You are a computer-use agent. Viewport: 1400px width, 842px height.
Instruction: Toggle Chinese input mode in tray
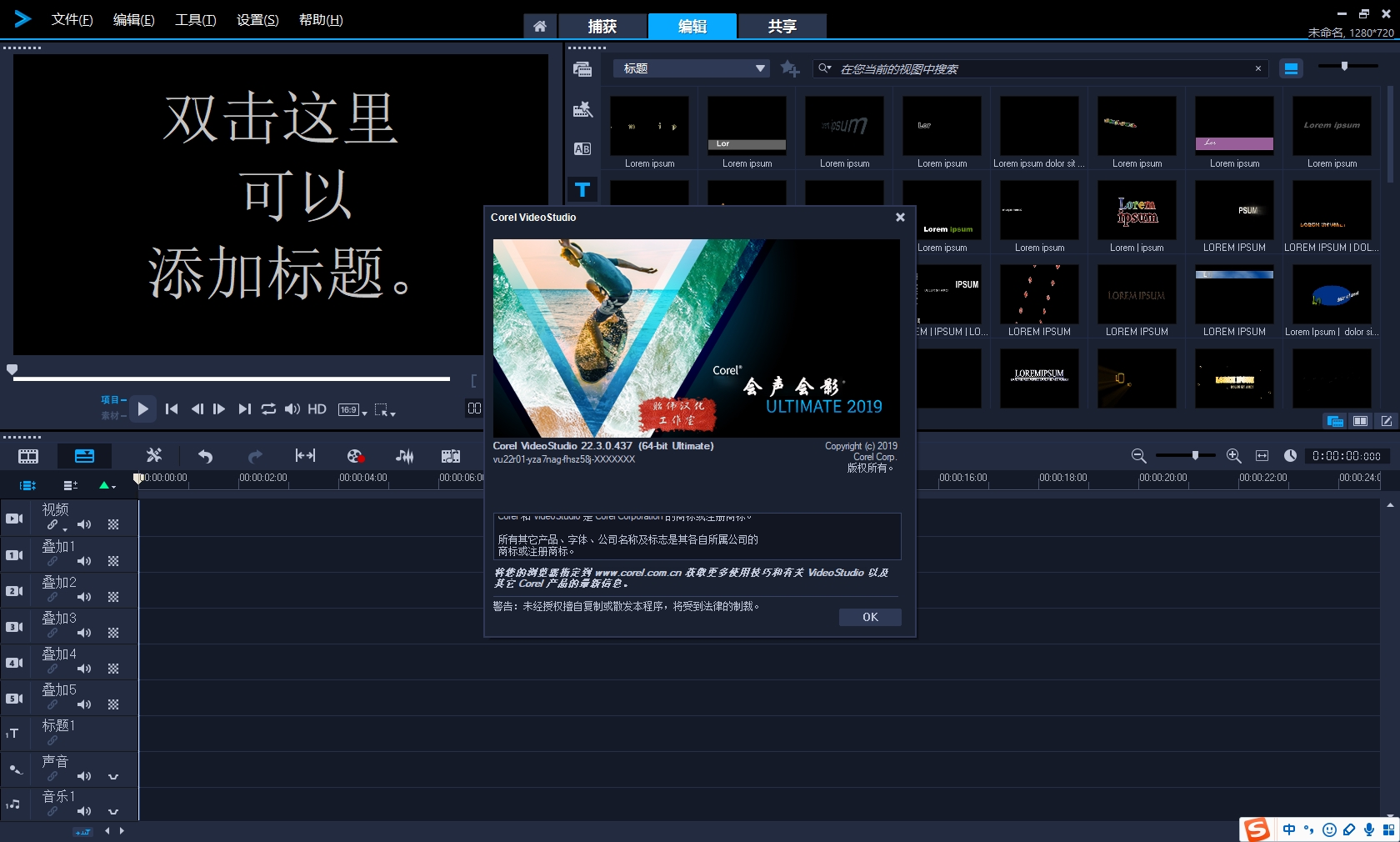pos(1289,829)
